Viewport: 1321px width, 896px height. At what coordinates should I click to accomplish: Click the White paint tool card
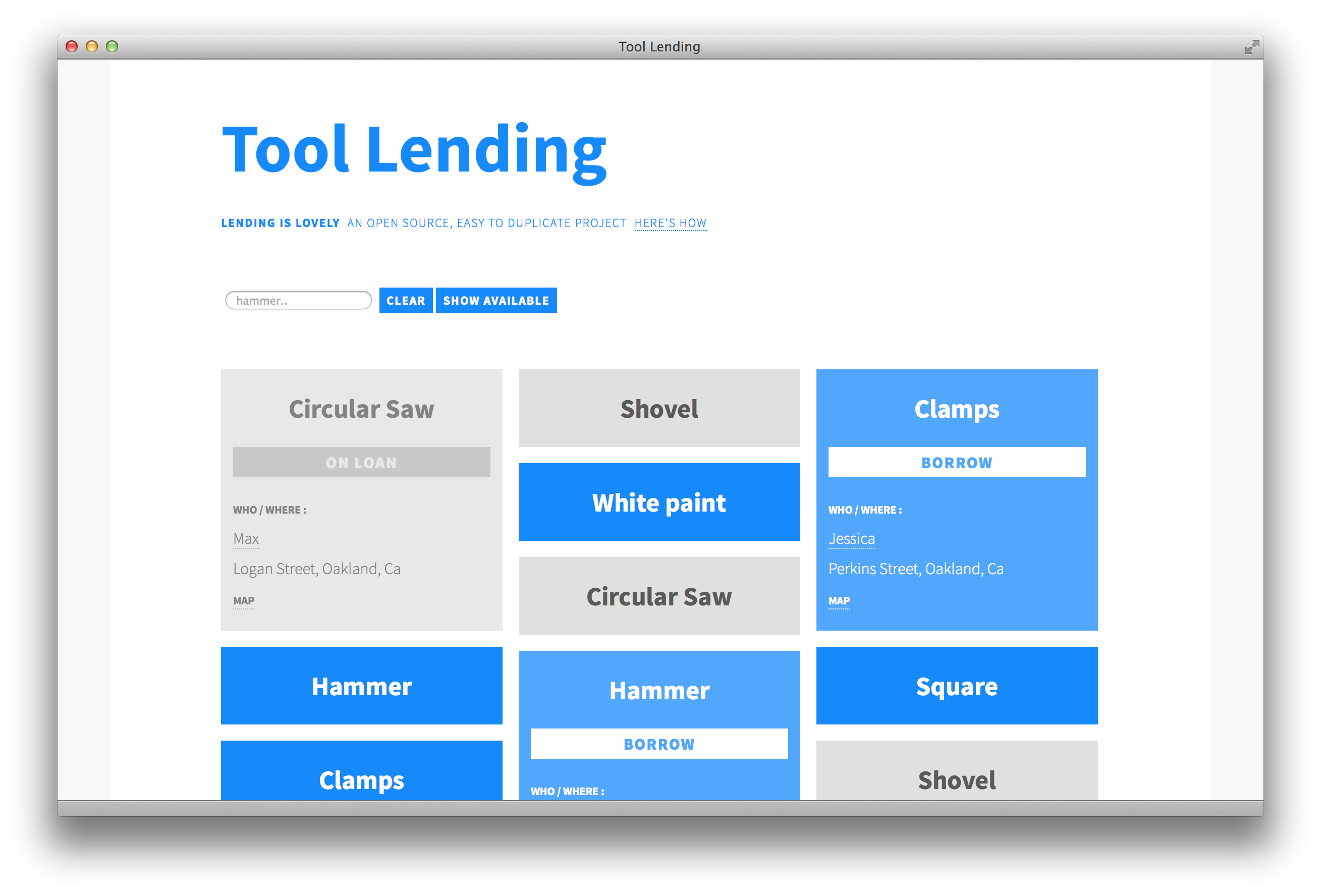[659, 503]
